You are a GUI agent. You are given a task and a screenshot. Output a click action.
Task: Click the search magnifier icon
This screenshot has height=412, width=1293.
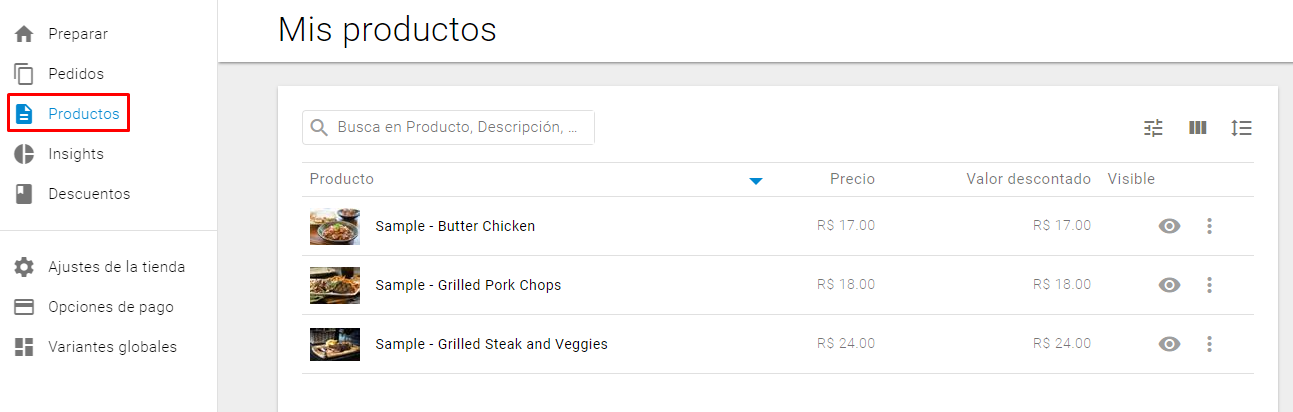[x=320, y=128]
